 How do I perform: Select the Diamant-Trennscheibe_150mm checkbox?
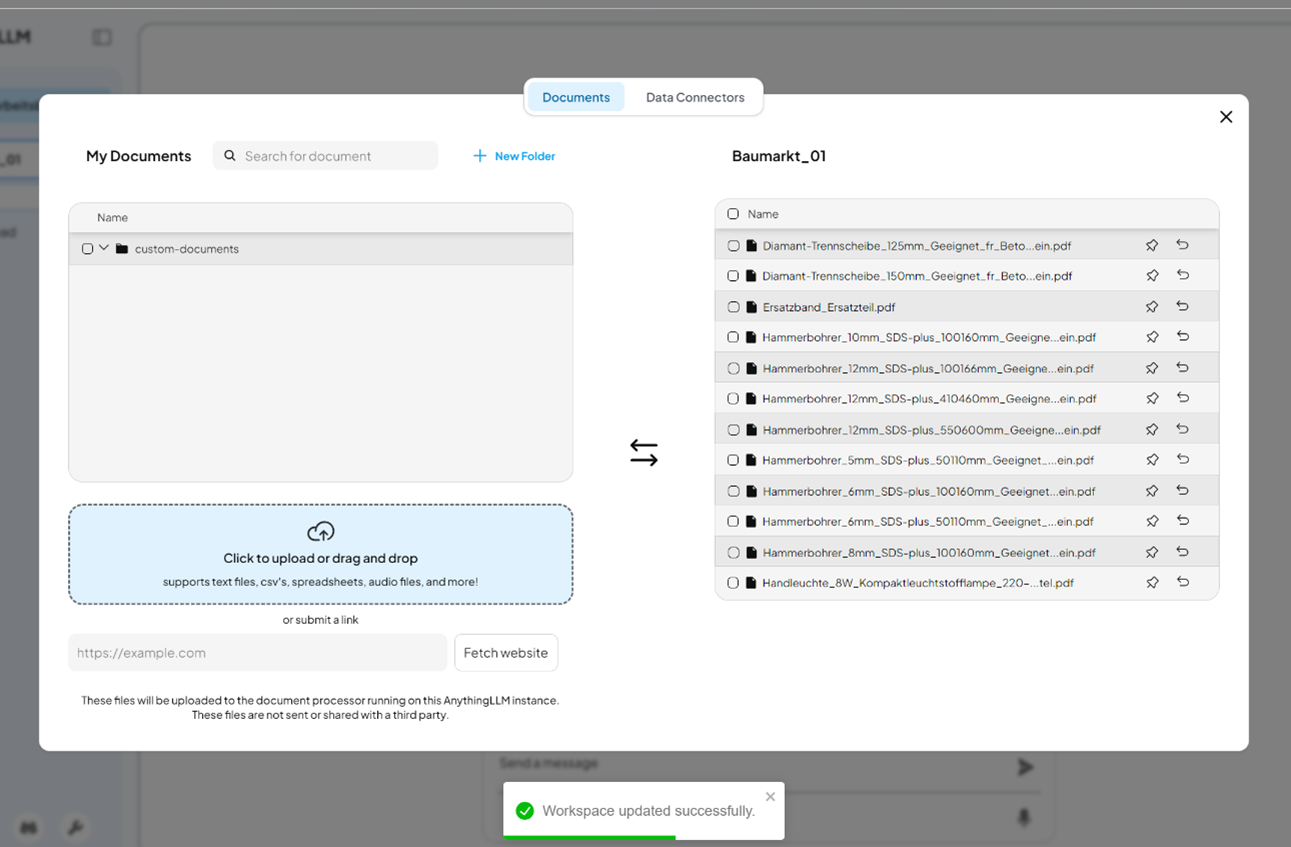click(733, 275)
